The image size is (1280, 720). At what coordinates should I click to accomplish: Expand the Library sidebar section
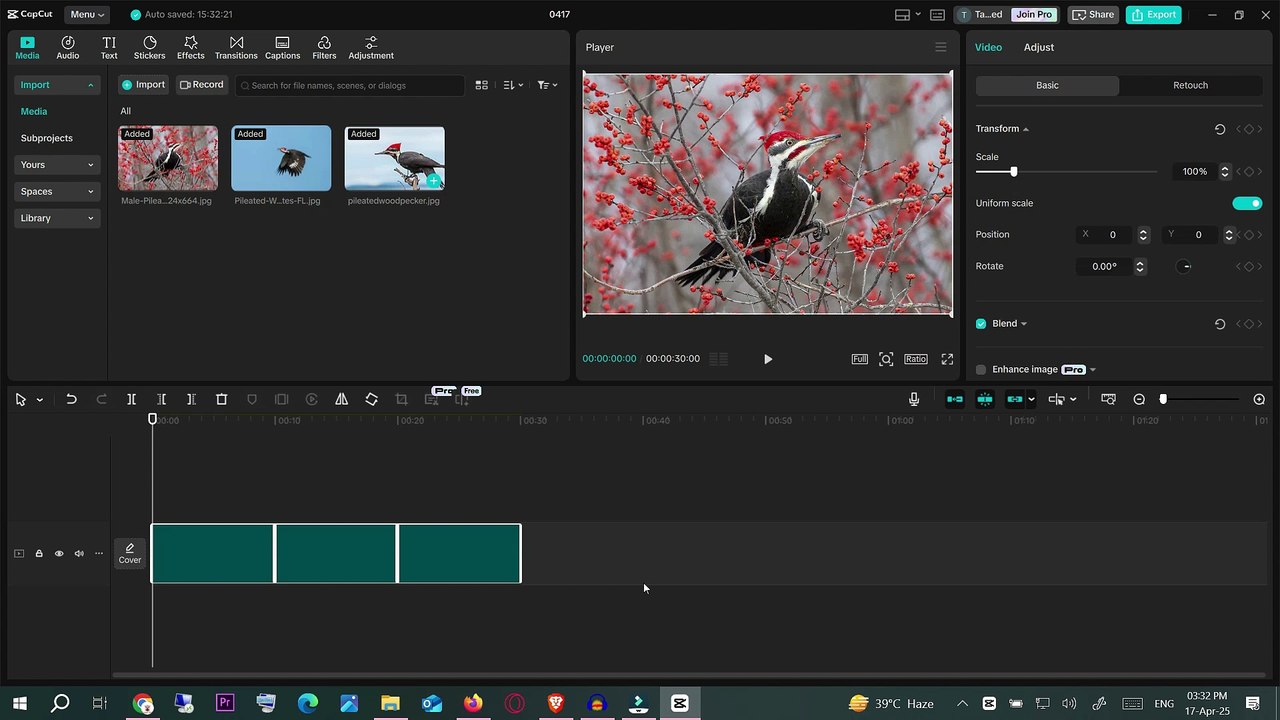(57, 218)
